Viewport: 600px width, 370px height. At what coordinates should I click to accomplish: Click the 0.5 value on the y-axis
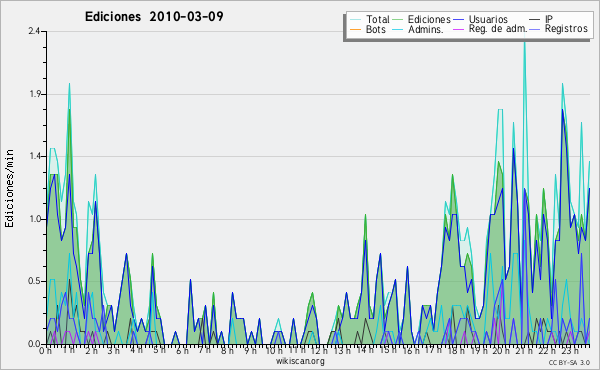(35, 281)
